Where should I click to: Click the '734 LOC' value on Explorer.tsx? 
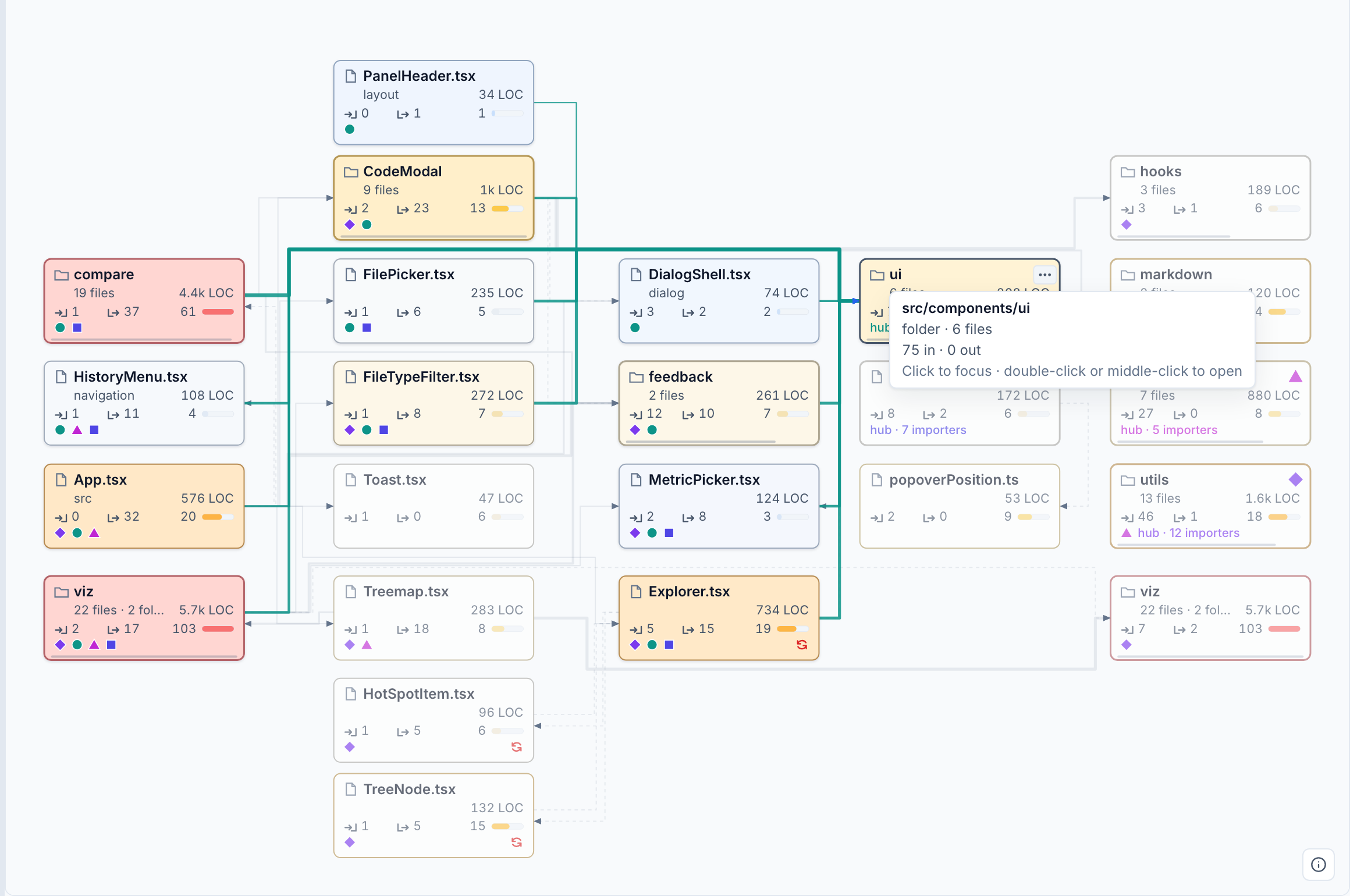[782, 610]
